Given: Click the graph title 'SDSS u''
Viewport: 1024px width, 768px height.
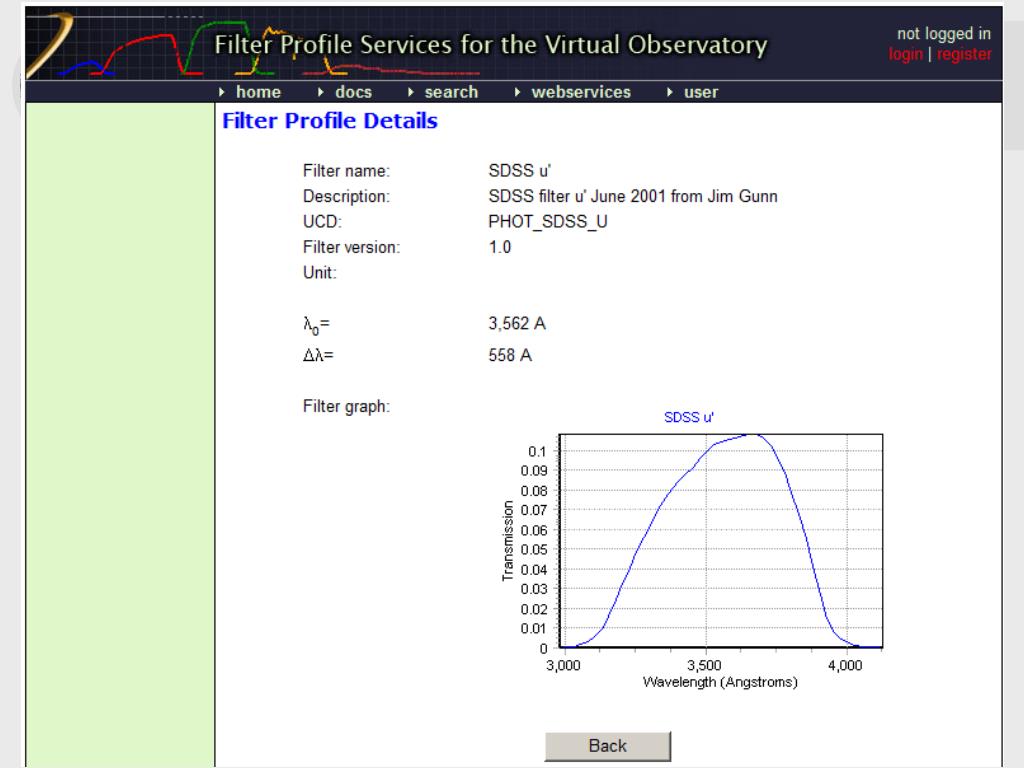Looking at the screenshot, I should pyautogui.click(x=688, y=417).
